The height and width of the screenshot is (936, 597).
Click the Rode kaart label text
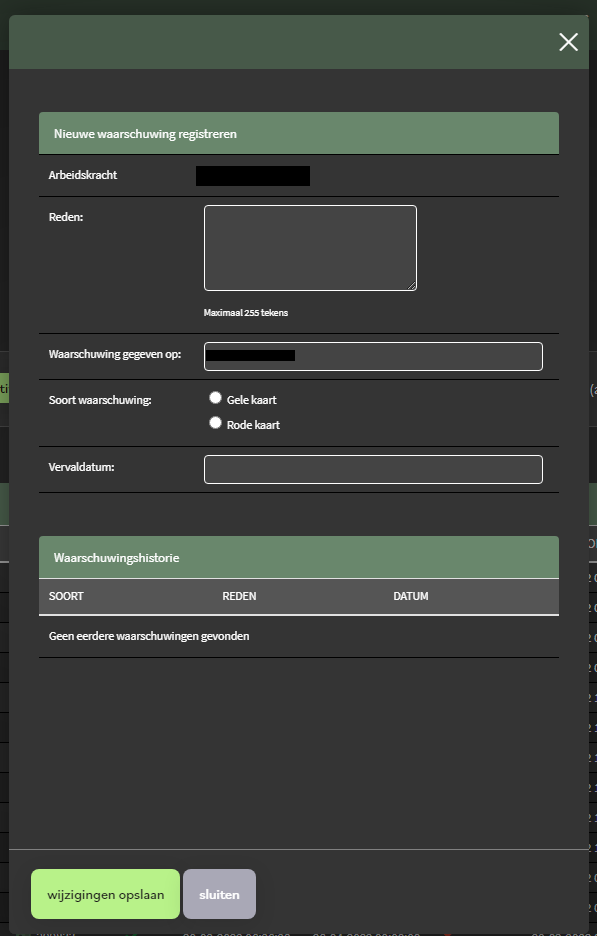[x=253, y=425]
